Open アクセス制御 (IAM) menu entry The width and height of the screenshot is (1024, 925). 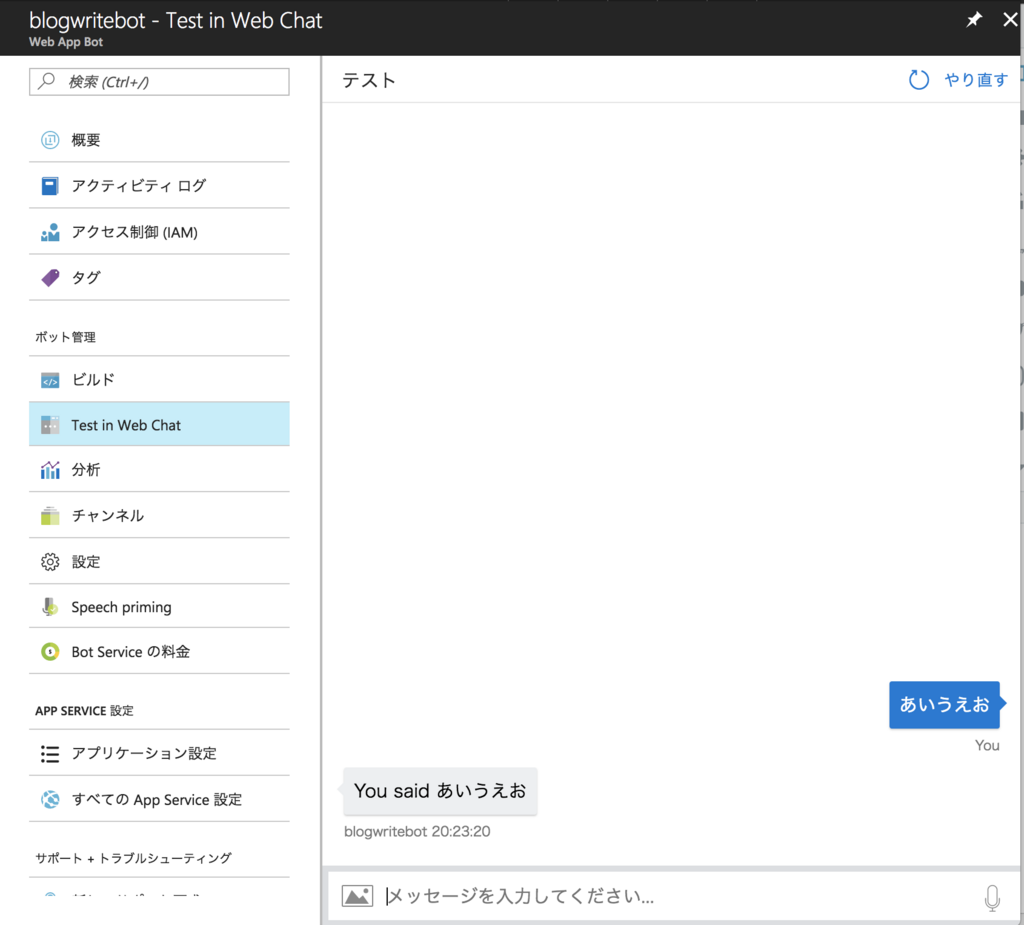coord(132,231)
